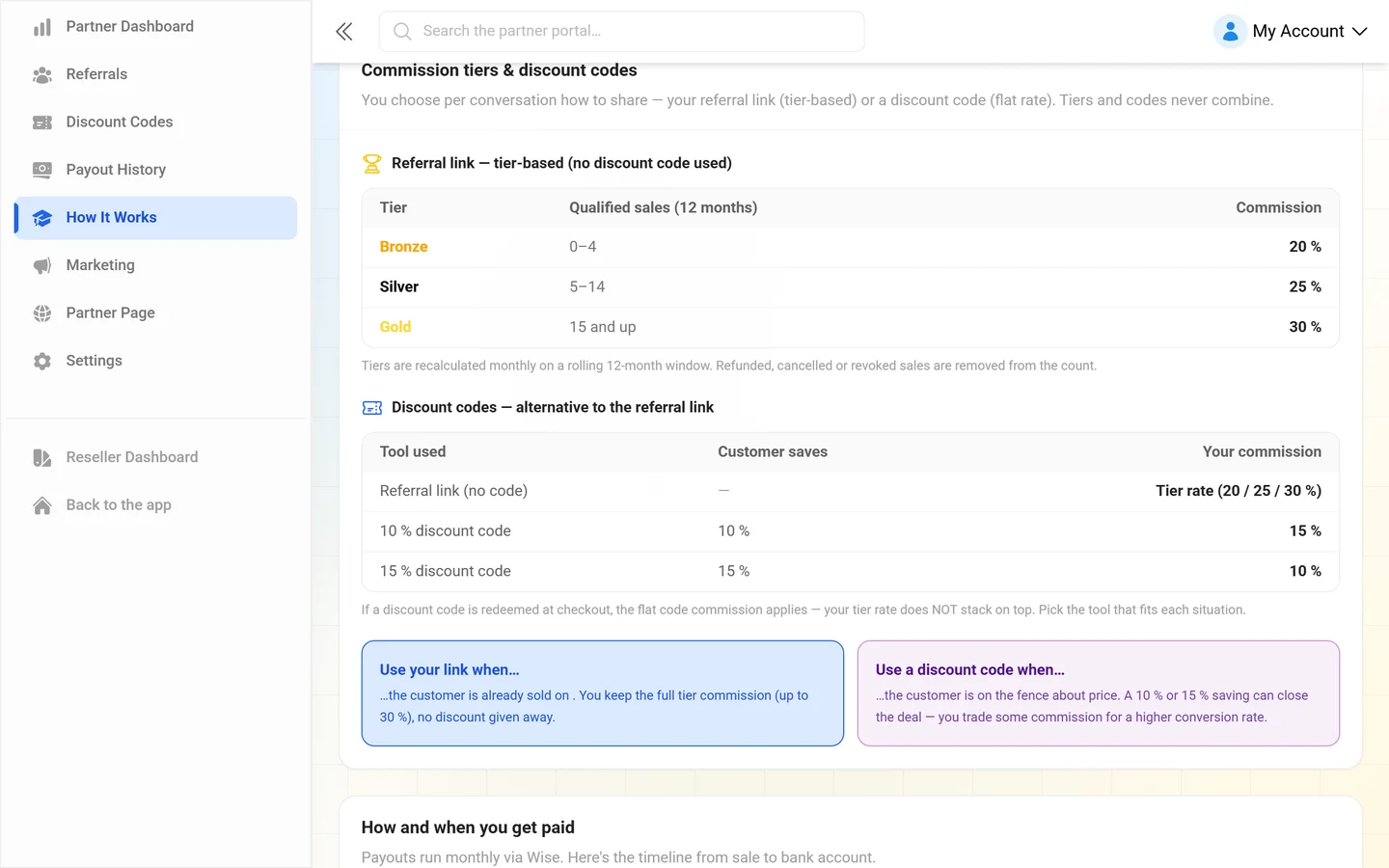1389x868 pixels.
Task: Click the Back to the app home icon
Action: [x=42, y=505]
